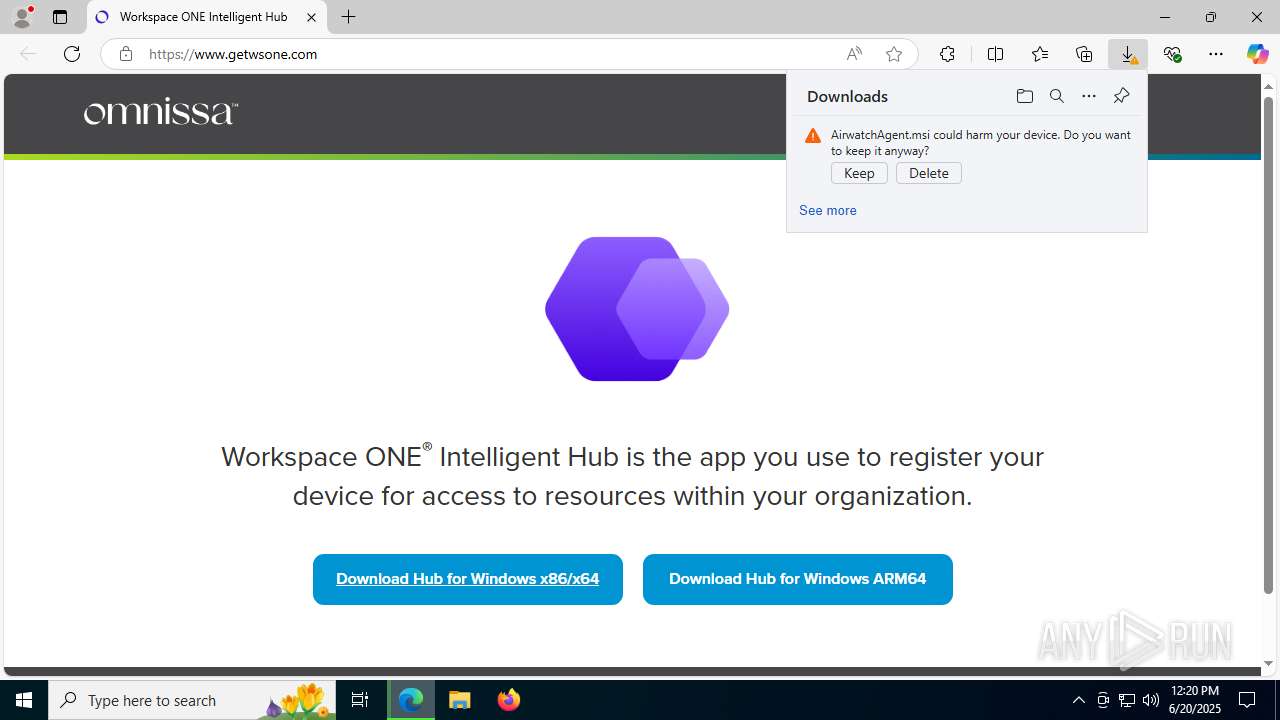This screenshot has width=1280, height=720.
Task: Click the scrollbar down arrow
Action: point(1268,663)
